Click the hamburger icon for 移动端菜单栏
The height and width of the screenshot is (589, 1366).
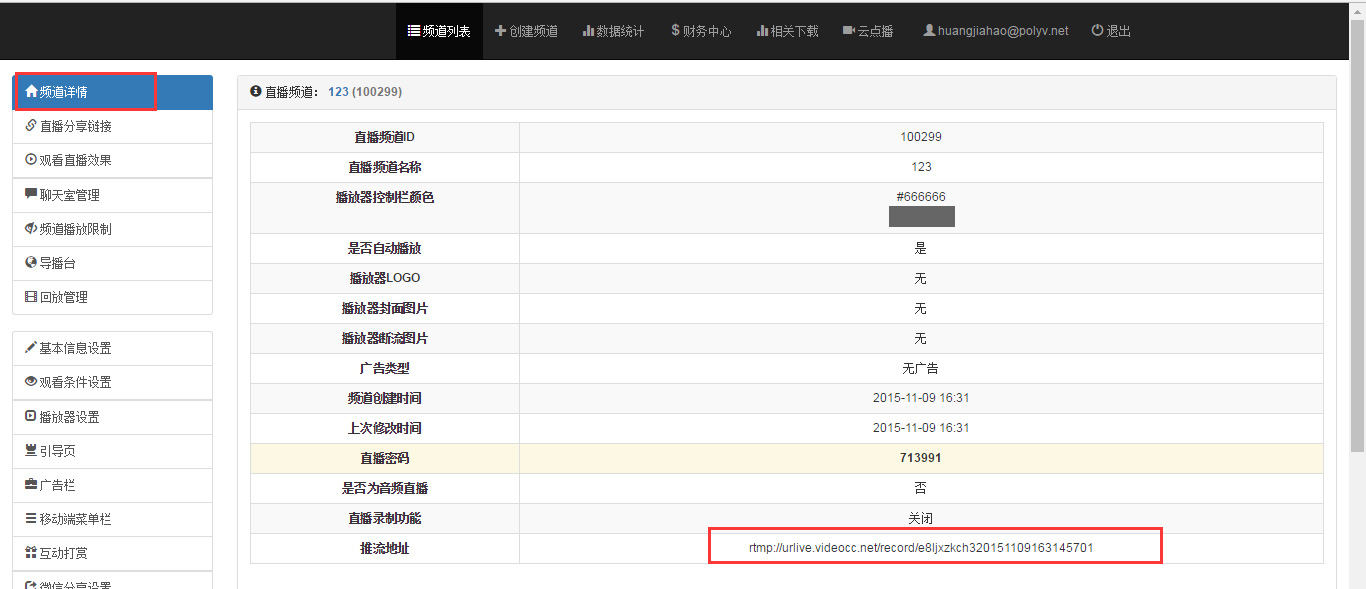31,519
